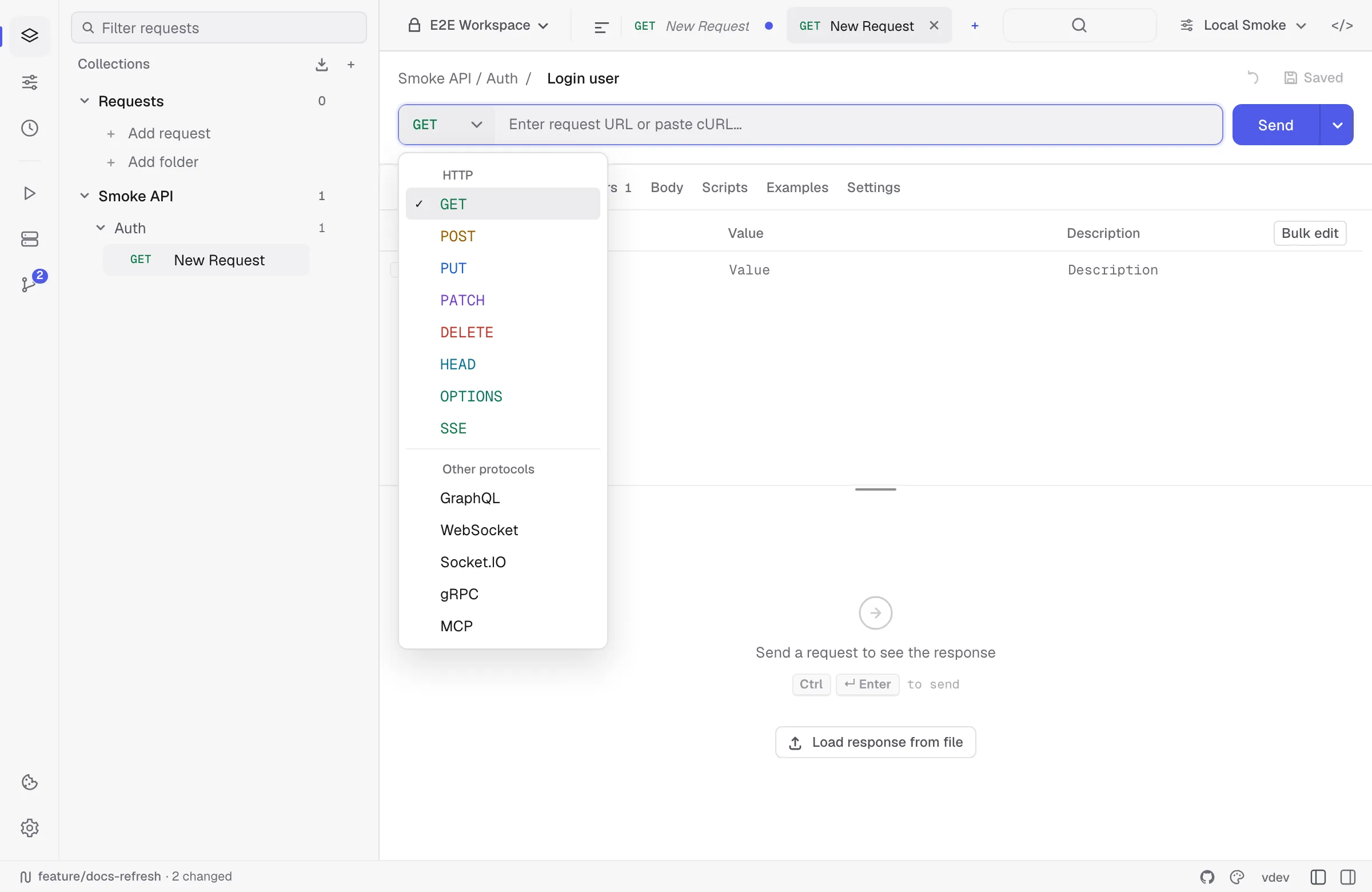This screenshot has height=892, width=1372.
Task: Click the top search box
Action: (1079, 25)
